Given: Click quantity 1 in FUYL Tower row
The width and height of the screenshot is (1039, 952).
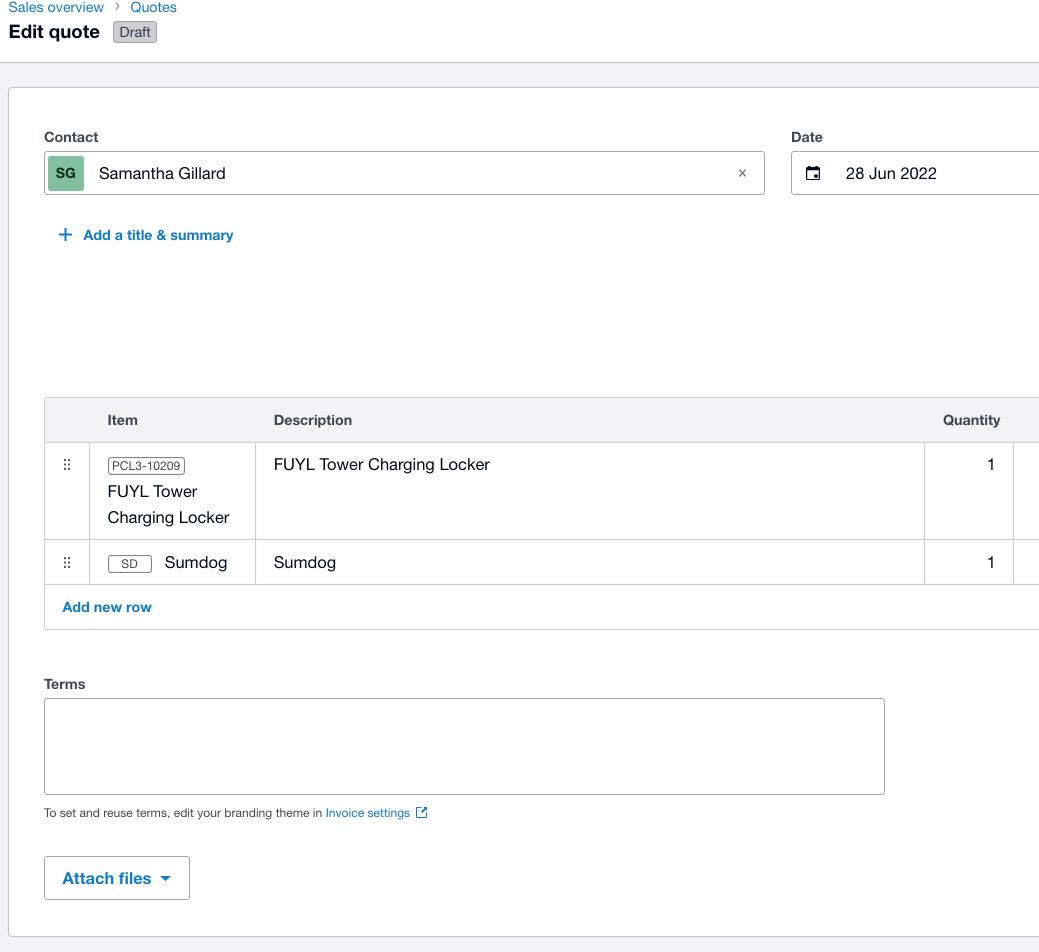Looking at the screenshot, I should tap(969, 491).
